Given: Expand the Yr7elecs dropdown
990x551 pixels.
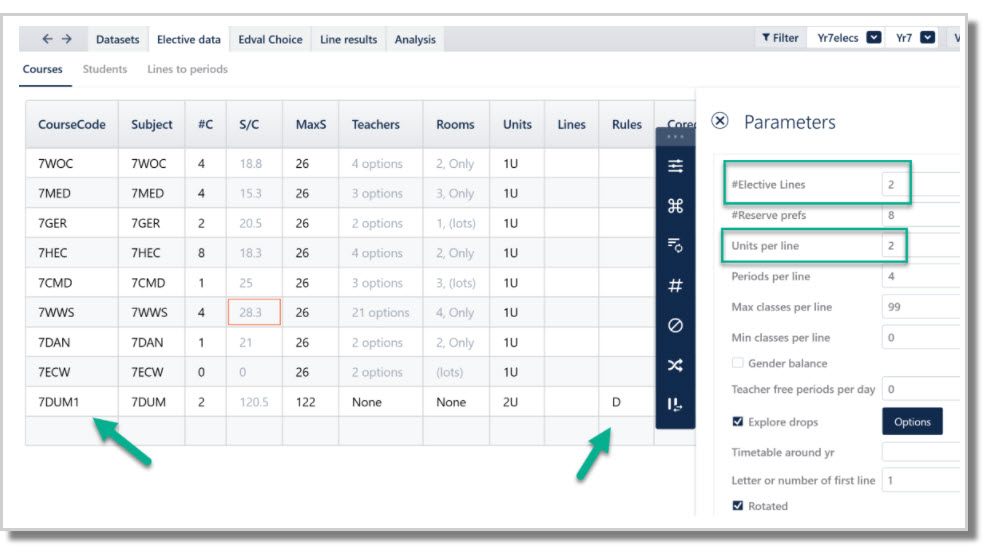Looking at the screenshot, I should click(874, 37).
